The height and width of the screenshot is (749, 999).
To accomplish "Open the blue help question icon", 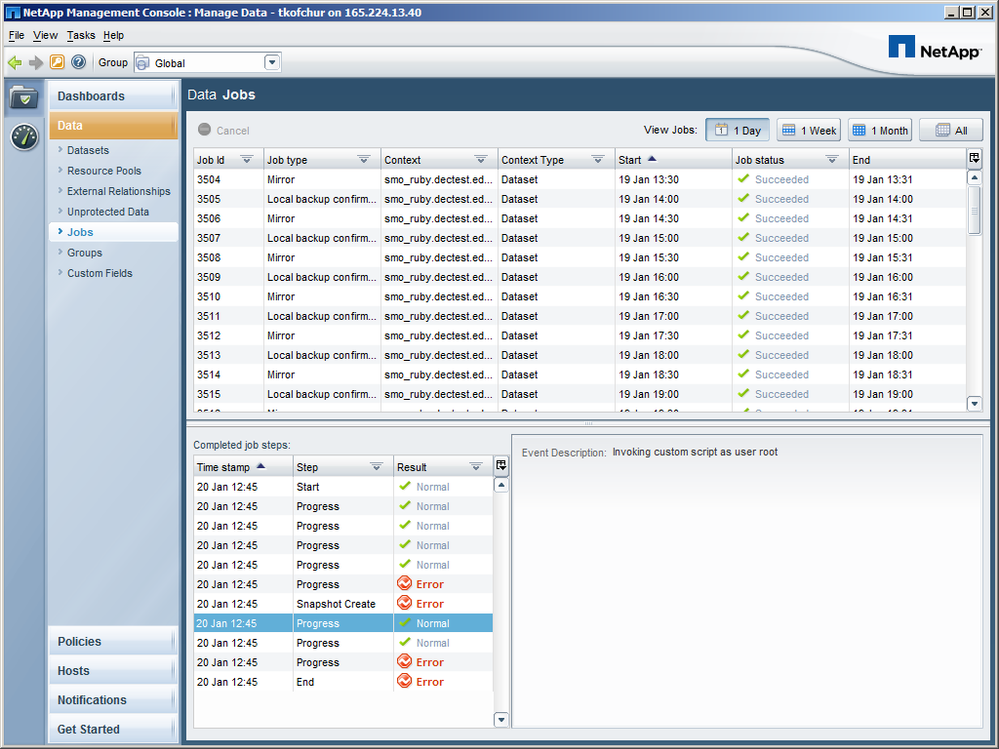I will coord(78,62).
